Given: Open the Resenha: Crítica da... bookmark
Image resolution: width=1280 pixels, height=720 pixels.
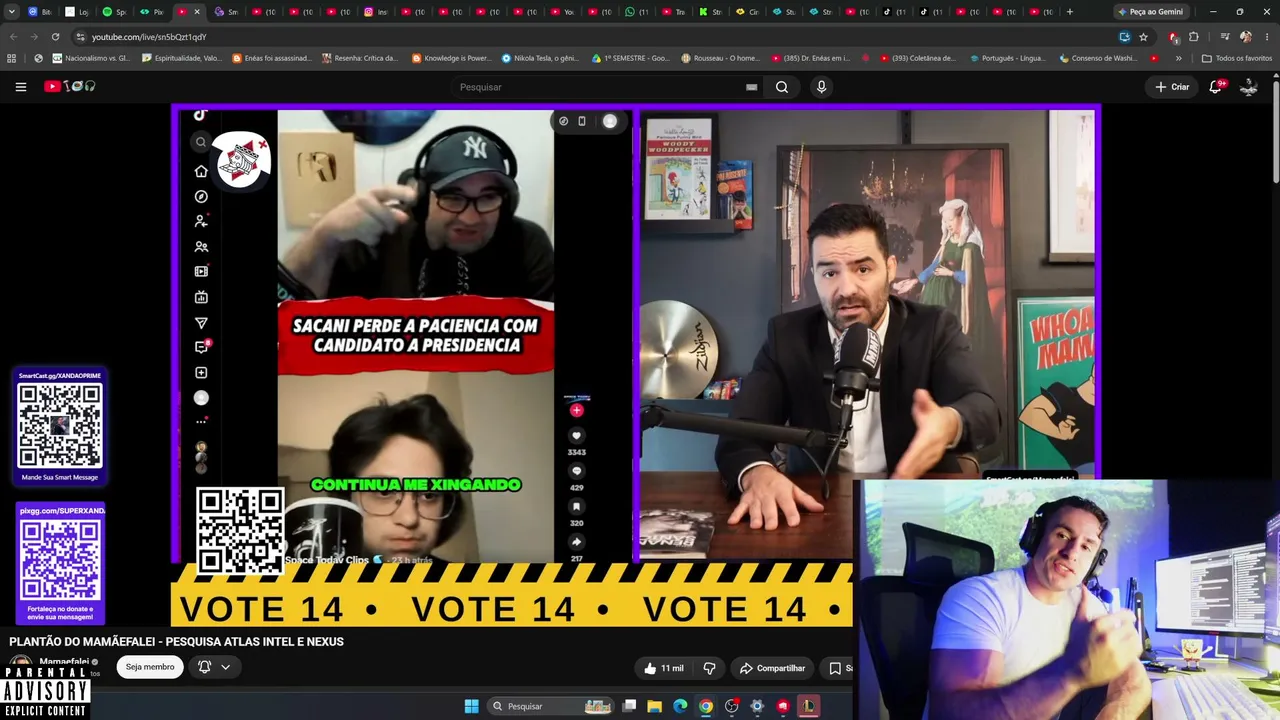Looking at the screenshot, I should pos(360,58).
